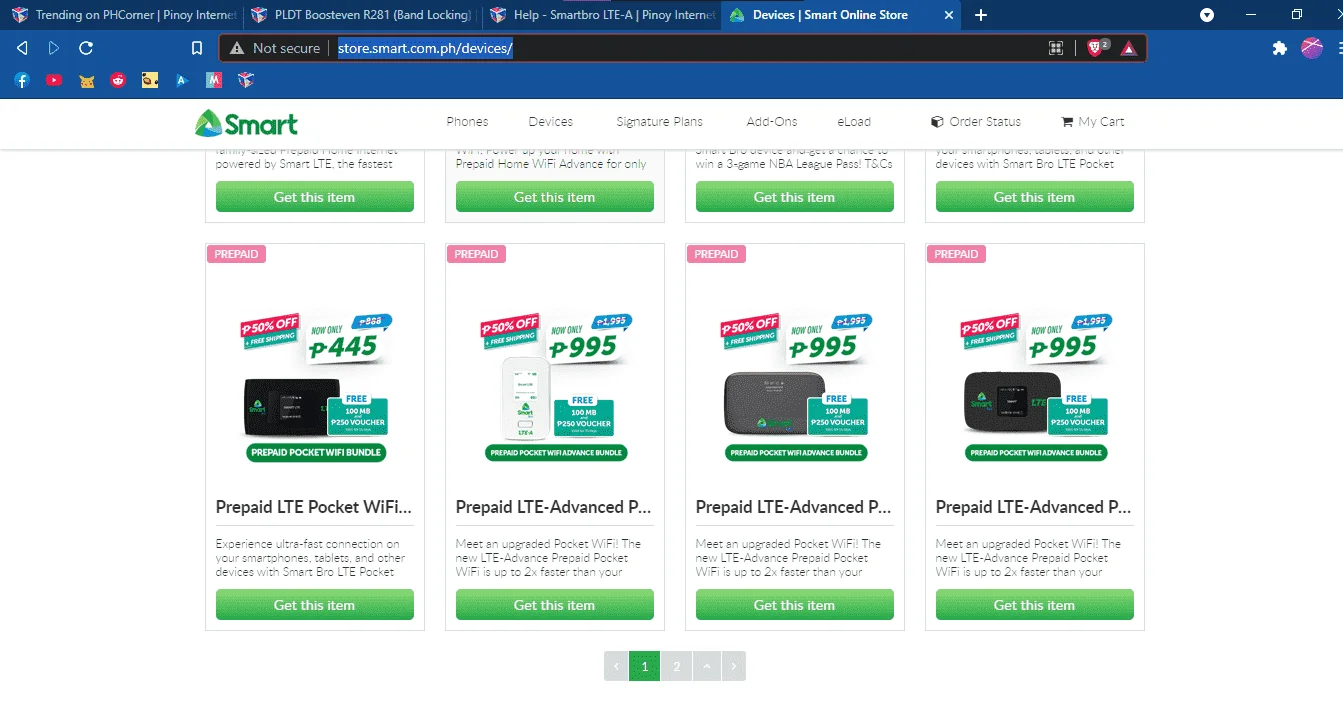
Task: Click the up arrow in pagination
Action: [x=707, y=666]
